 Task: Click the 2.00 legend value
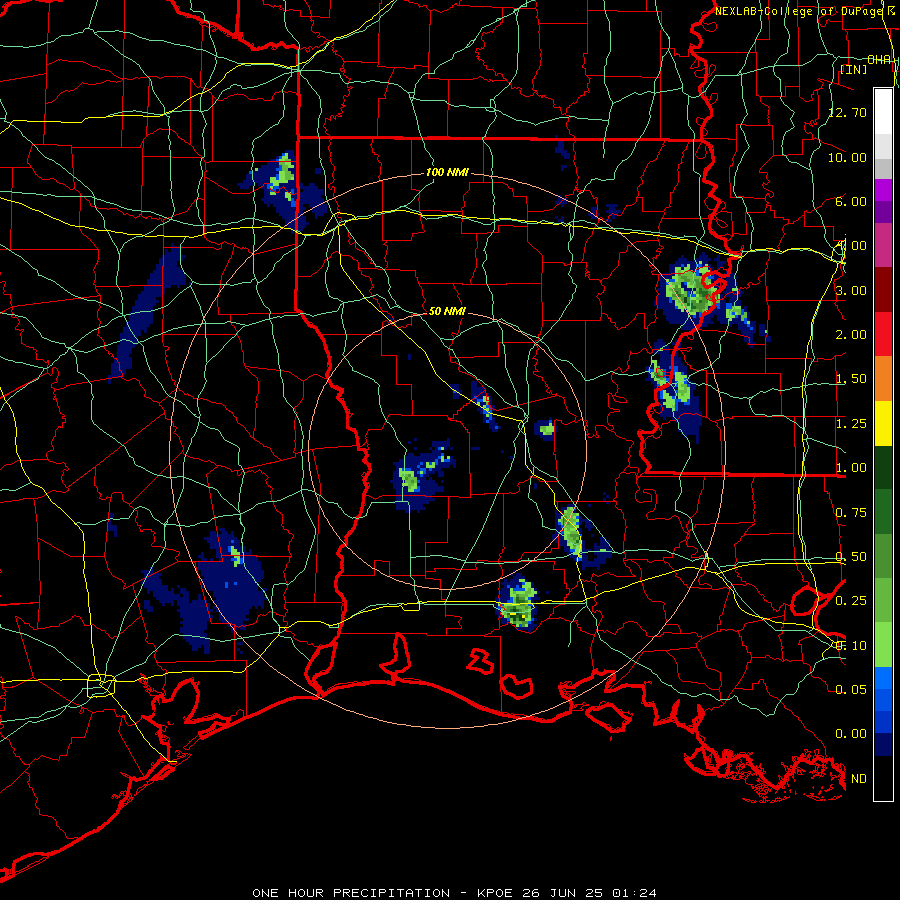click(x=851, y=335)
